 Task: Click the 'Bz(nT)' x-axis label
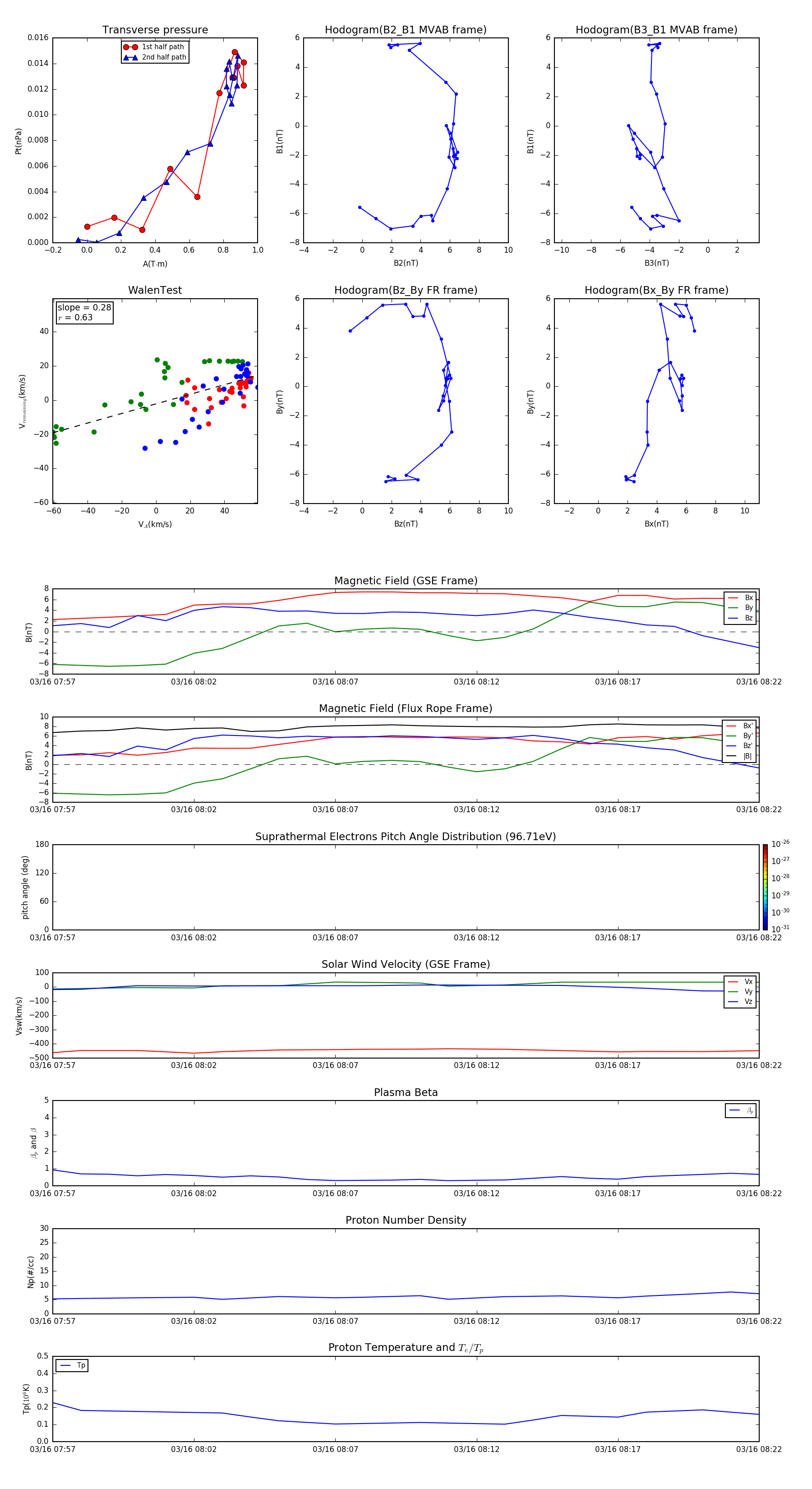pyautogui.click(x=406, y=524)
